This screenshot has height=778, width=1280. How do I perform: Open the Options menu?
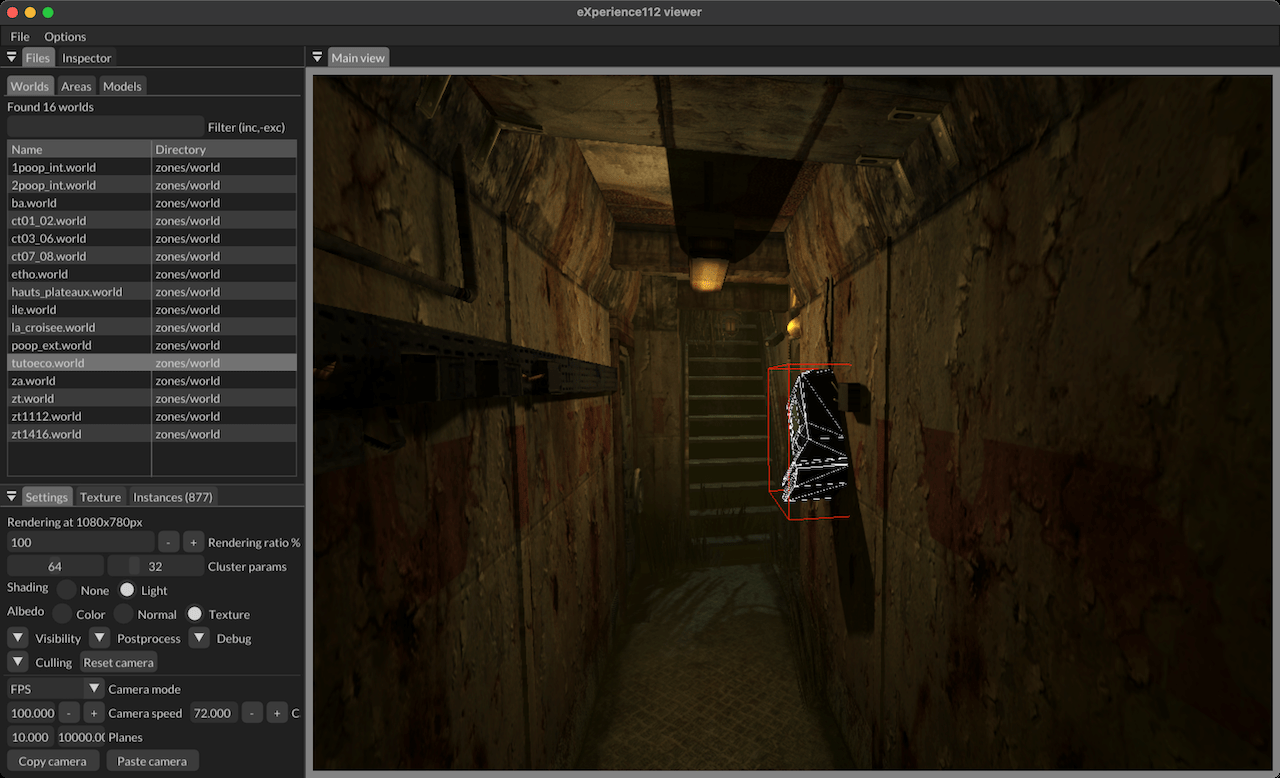click(65, 36)
